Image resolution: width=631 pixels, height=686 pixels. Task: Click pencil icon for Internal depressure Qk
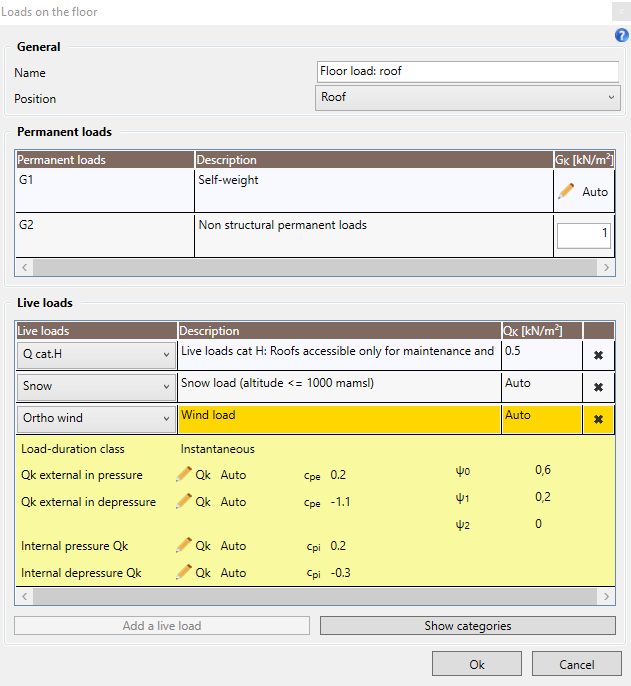[x=184, y=572]
